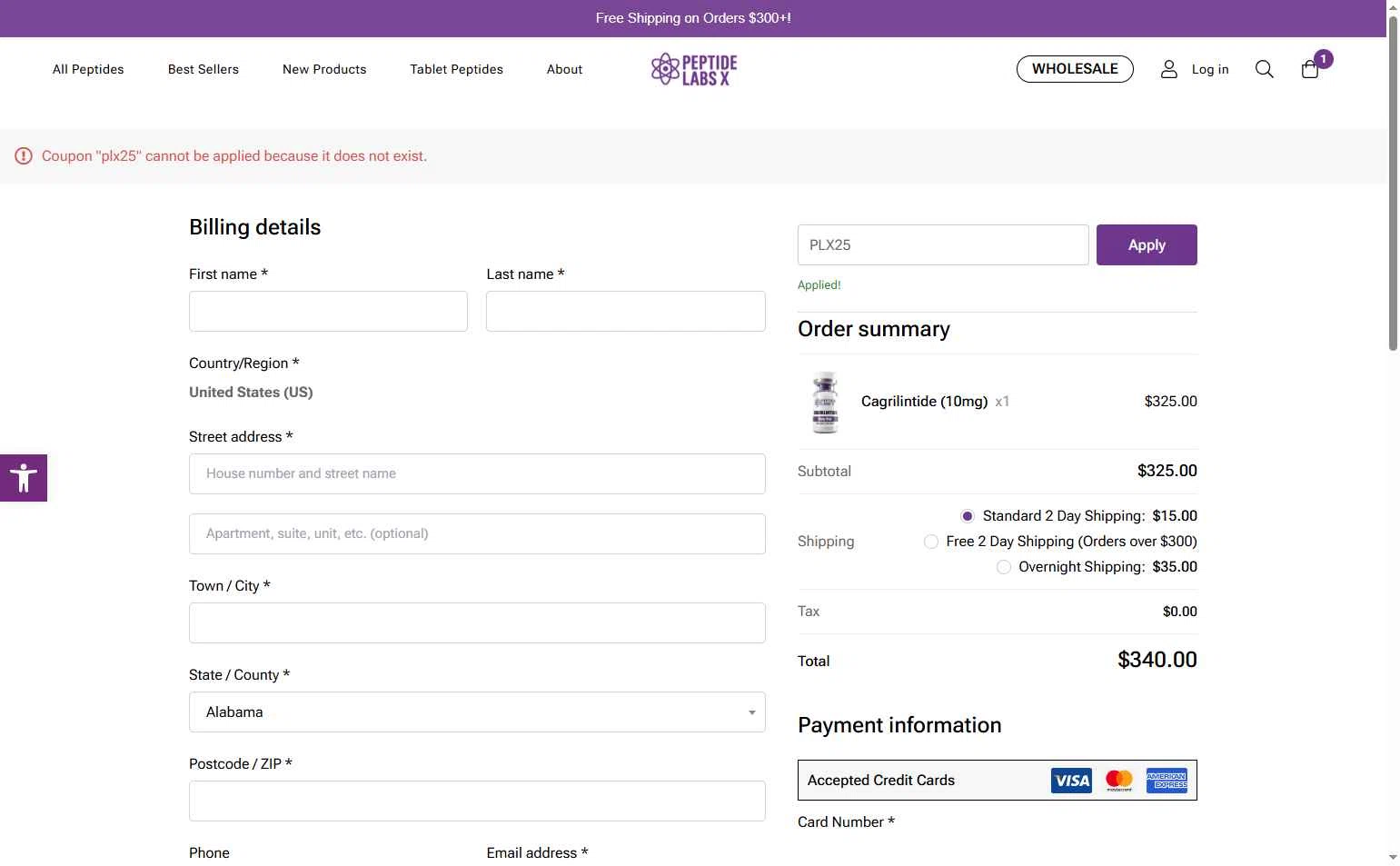Focus the First name field
Screen dimensions: 1400x866
328,312
